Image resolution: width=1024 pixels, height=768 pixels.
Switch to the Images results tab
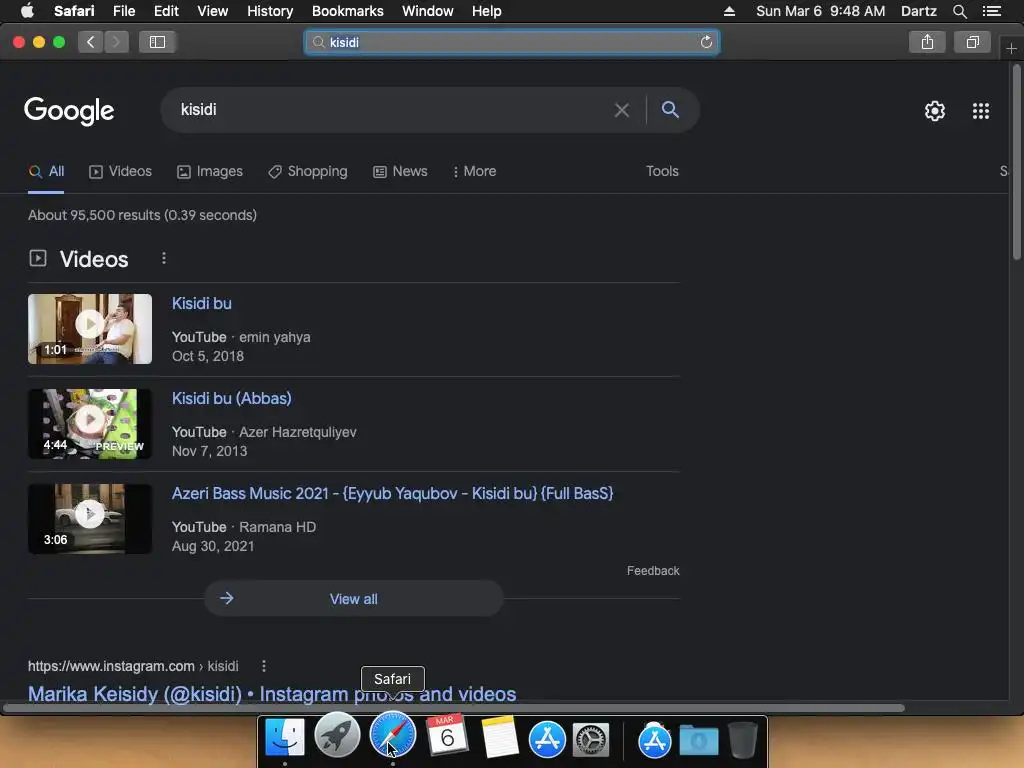click(x=210, y=171)
